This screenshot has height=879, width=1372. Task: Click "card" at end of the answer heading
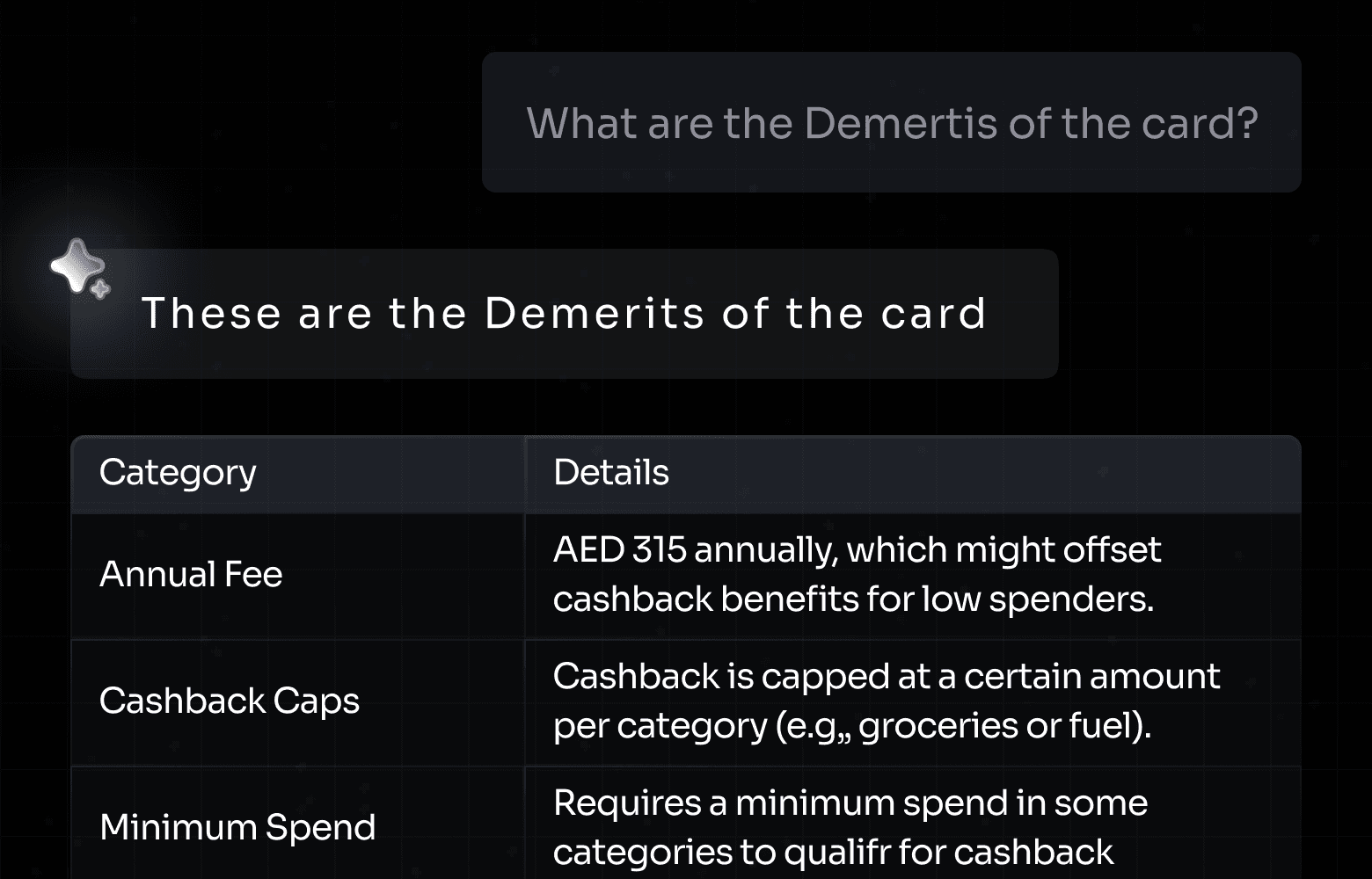click(934, 314)
